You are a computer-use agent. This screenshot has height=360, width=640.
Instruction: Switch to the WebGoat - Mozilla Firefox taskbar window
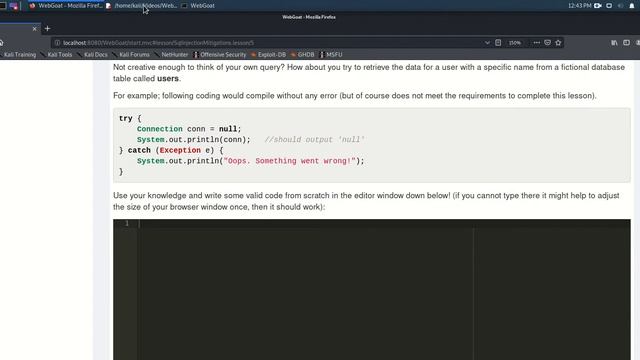point(65,6)
